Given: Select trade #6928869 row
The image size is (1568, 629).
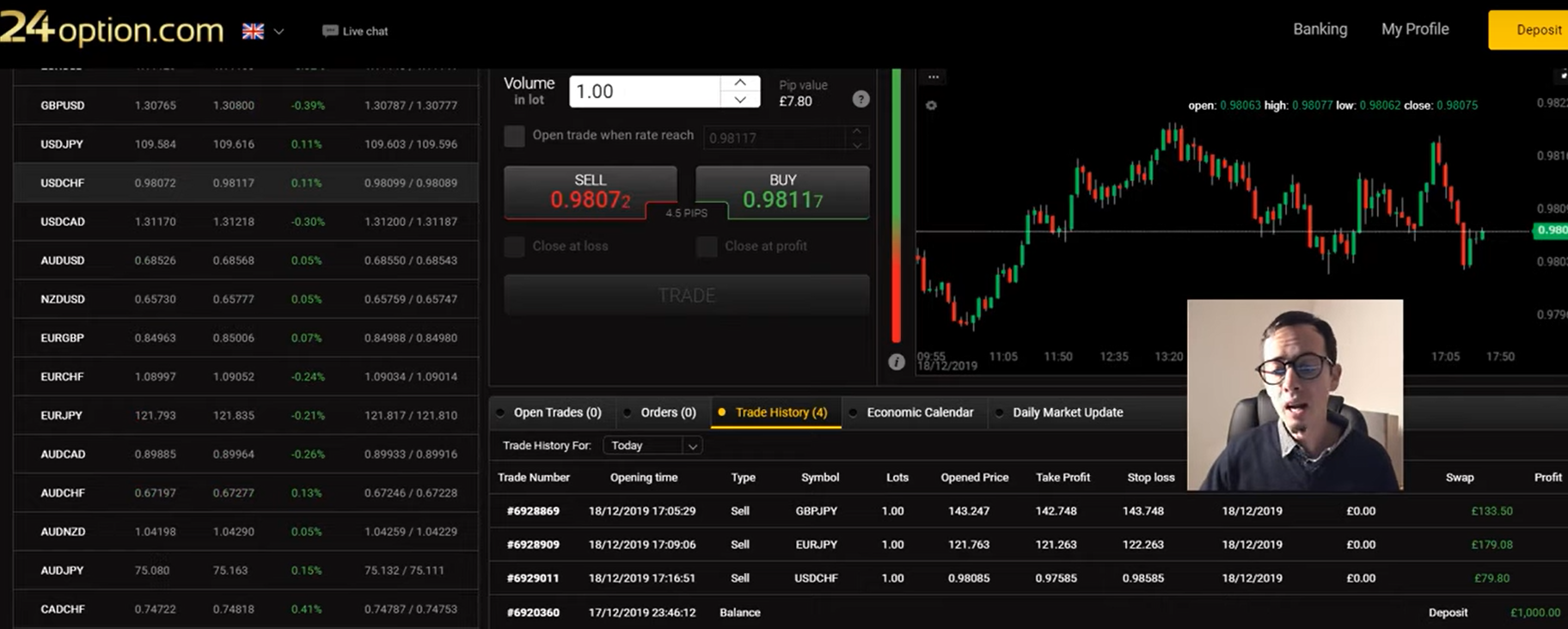Looking at the screenshot, I should pos(1028,510).
